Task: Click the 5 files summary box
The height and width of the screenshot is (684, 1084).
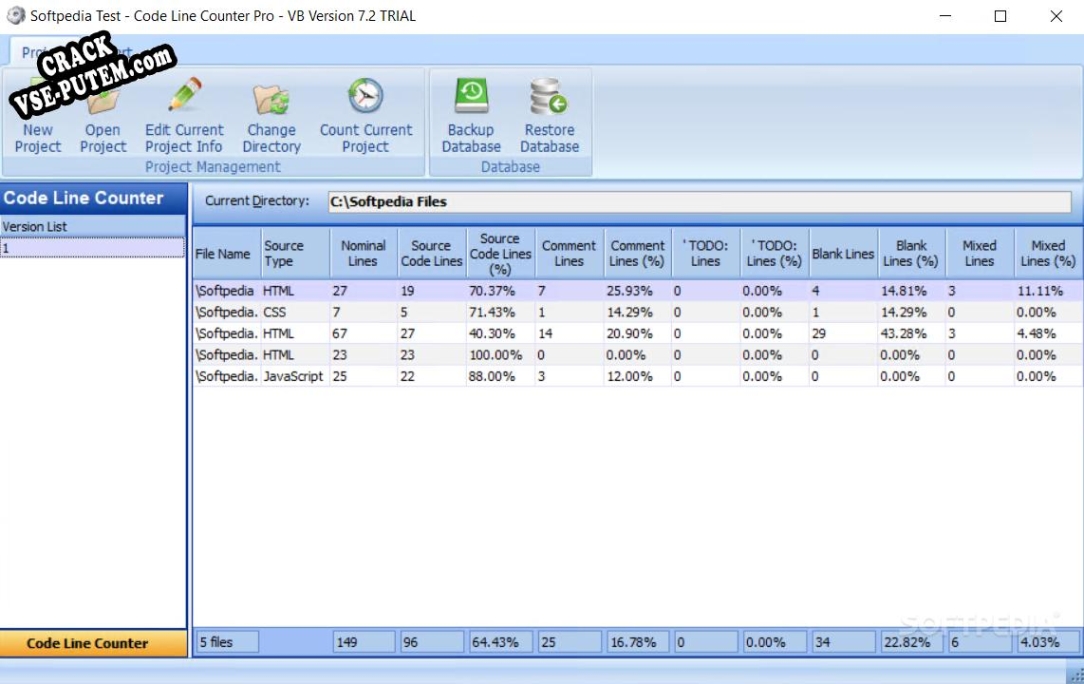Action: click(x=227, y=642)
